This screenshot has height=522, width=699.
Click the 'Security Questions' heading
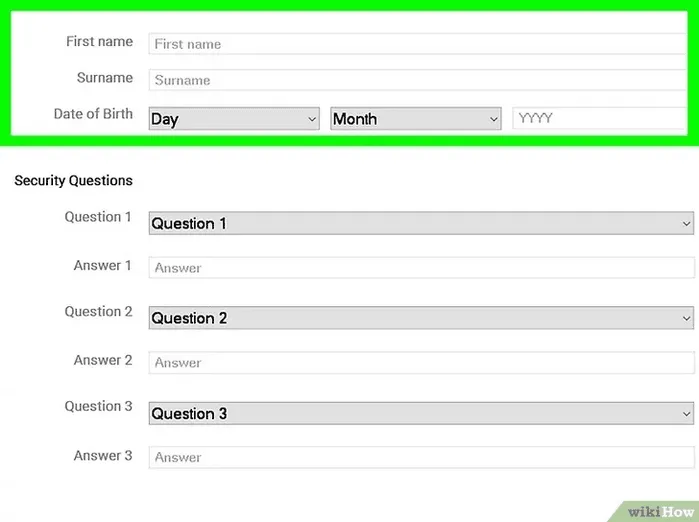pos(73,181)
